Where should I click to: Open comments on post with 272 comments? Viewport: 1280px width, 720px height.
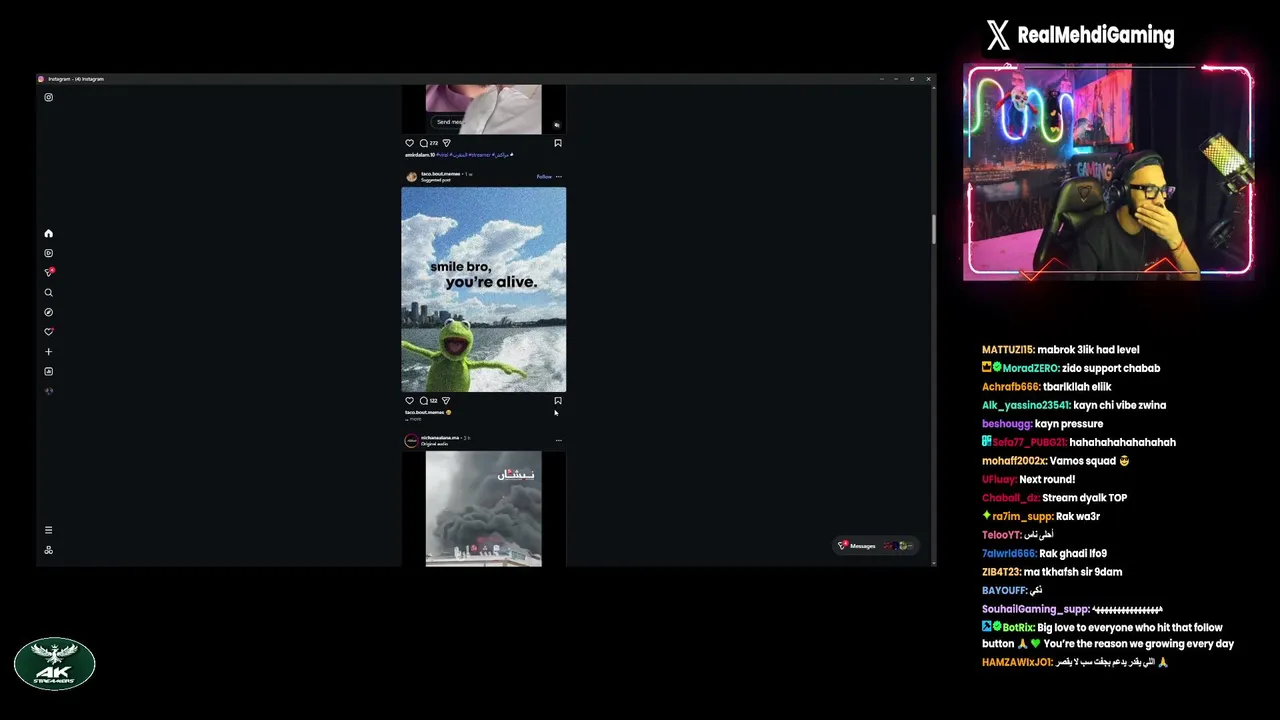tap(428, 143)
